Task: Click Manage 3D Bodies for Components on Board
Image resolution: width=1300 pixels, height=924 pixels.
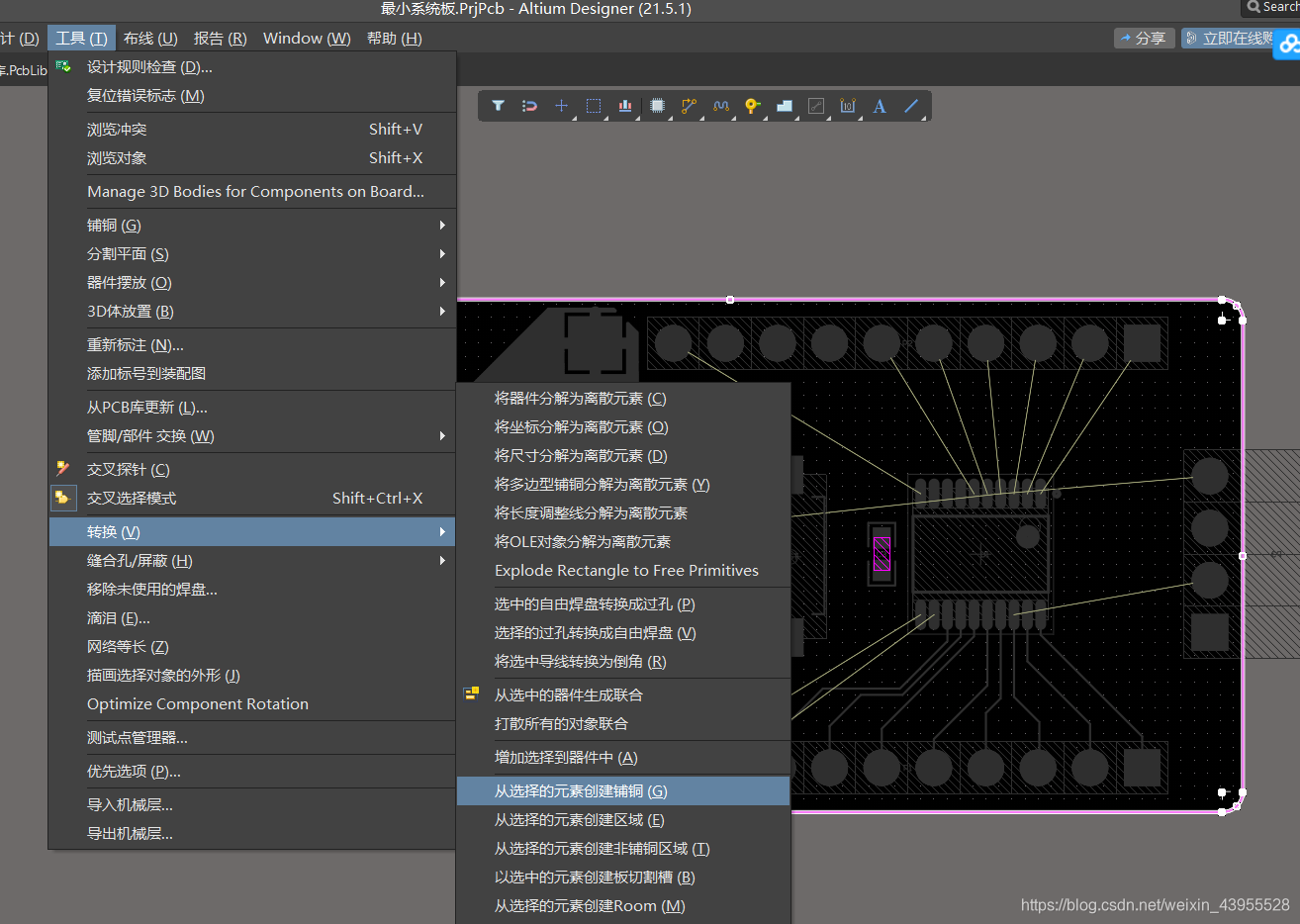Action: pyautogui.click(x=255, y=192)
